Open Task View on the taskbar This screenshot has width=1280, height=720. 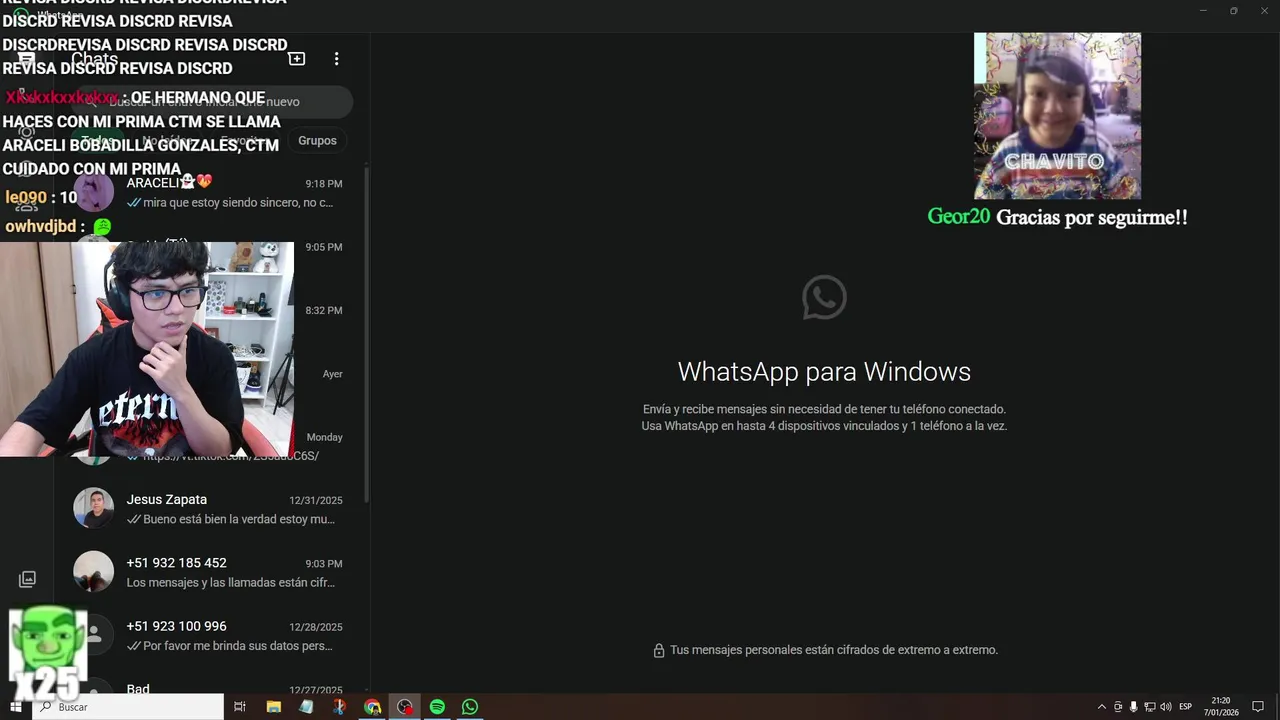[240, 707]
